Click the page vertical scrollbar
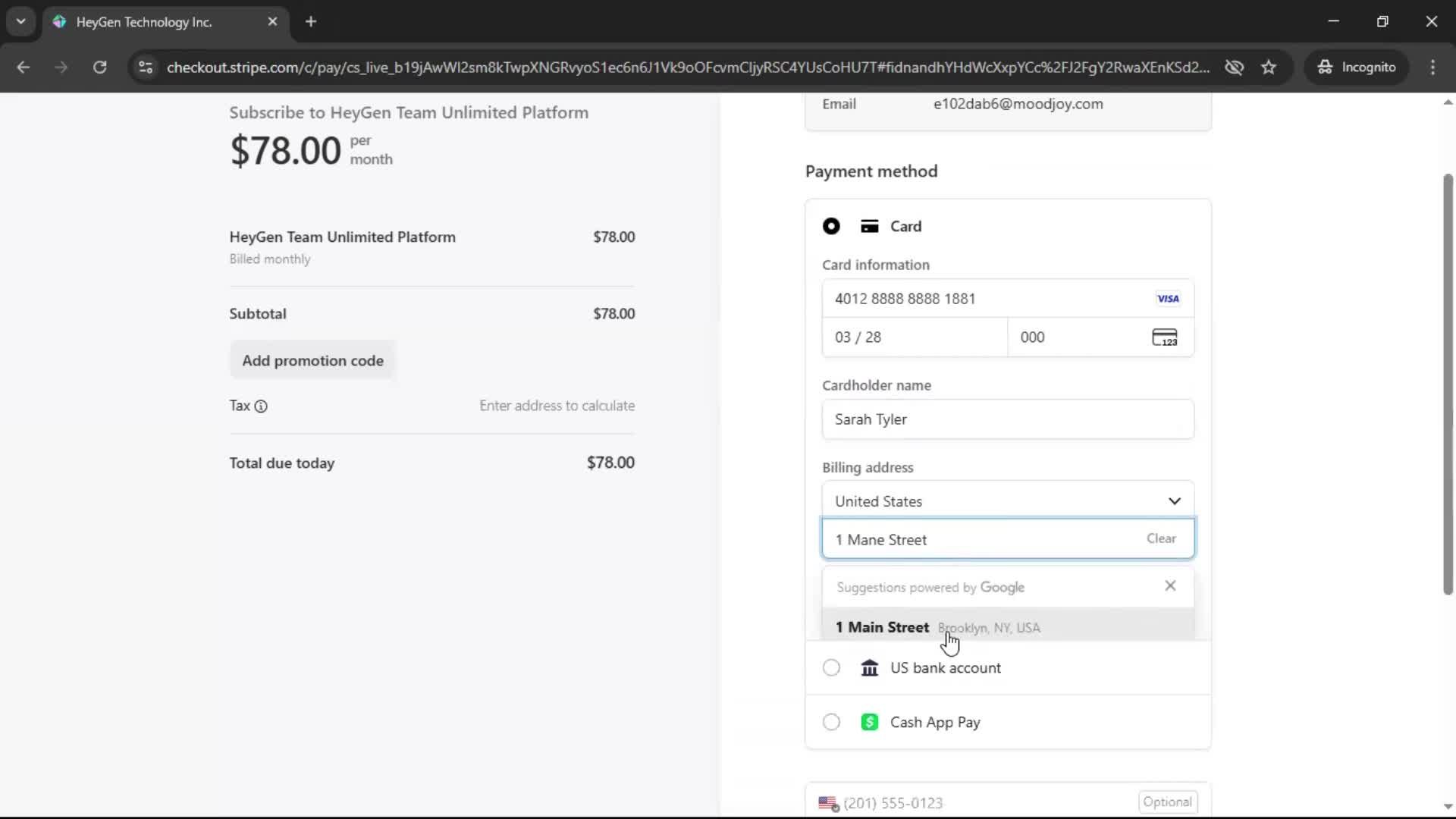Screen dimensions: 1456x819 pyautogui.click(x=1448, y=384)
